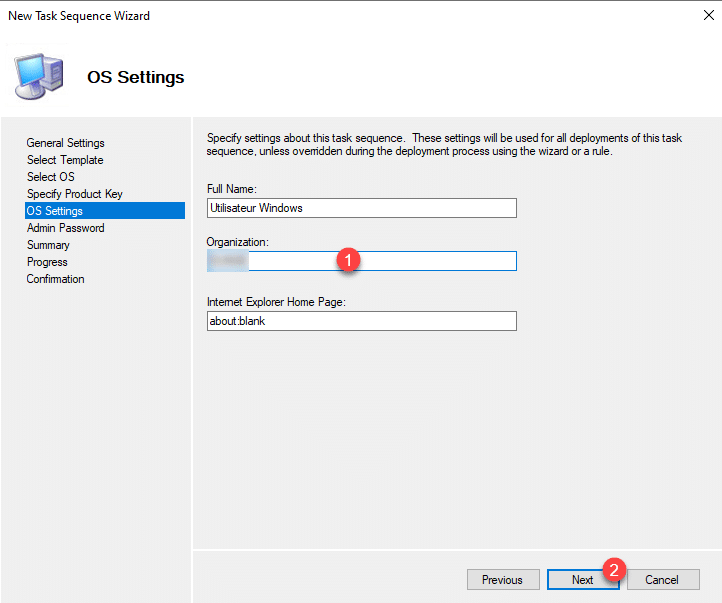Click the red number 2 annotation badge
Screen dimensions: 722x603
[x=616, y=570]
